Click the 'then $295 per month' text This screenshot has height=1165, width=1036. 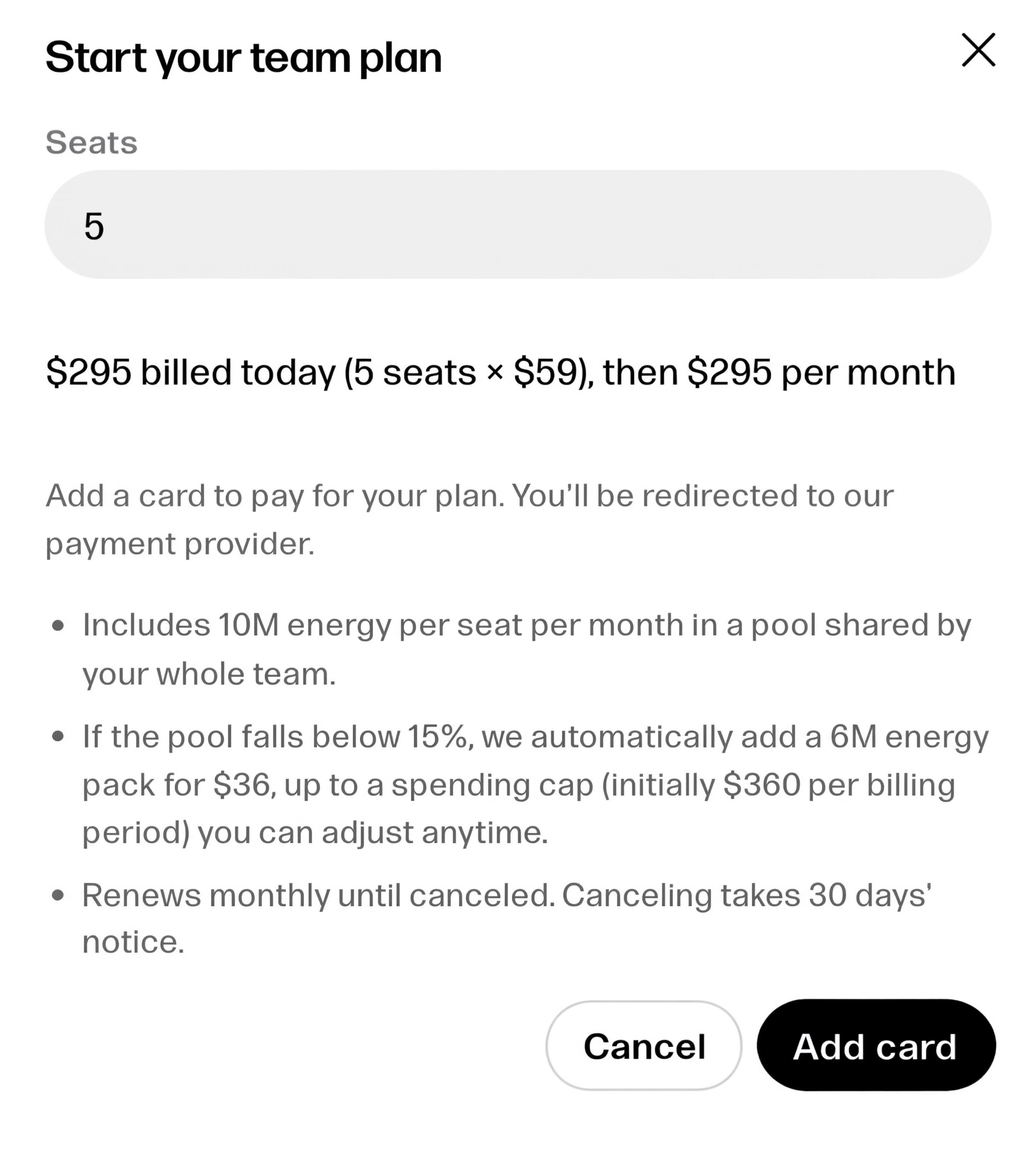[779, 372]
